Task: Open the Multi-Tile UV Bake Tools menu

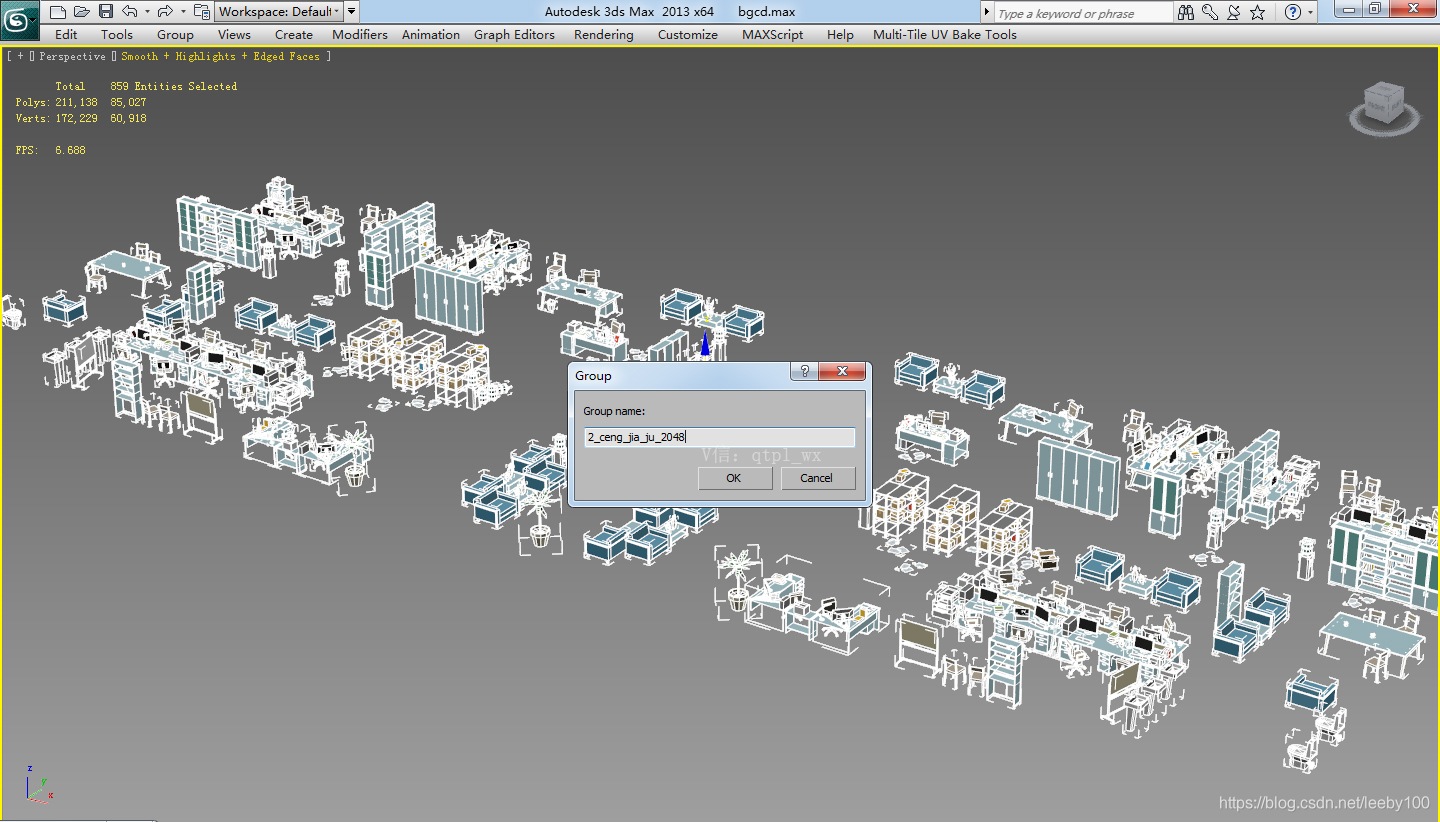Action: 945,34
